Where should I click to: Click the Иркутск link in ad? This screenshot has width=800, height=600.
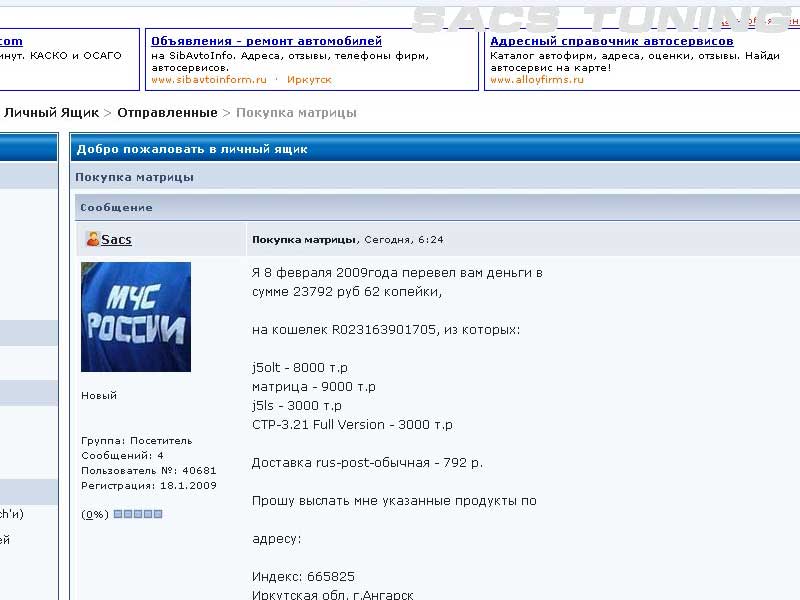(x=309, y=79)
